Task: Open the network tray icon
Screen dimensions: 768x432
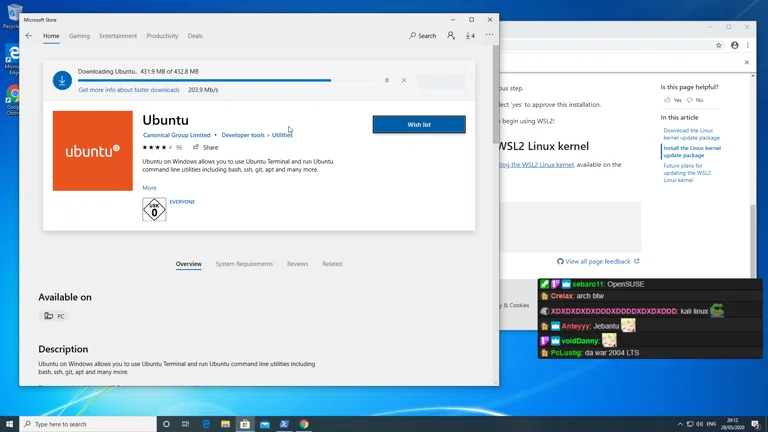Action: pos(690,424)
